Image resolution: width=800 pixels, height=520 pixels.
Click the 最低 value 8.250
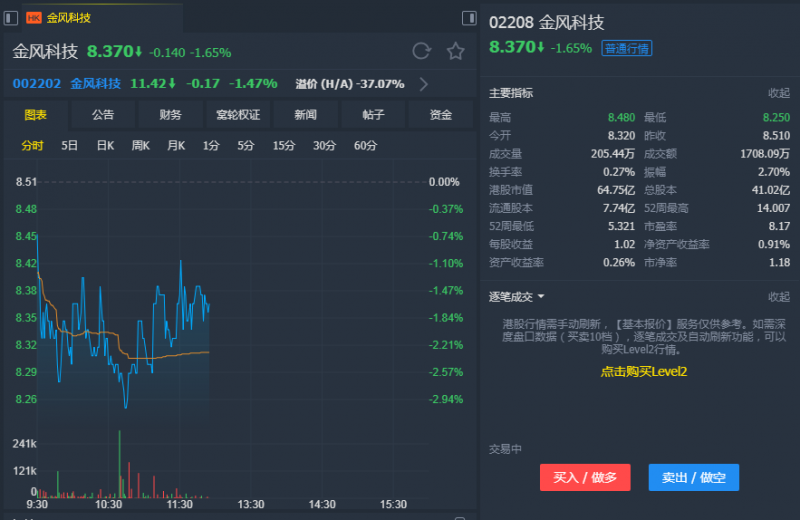776,117
